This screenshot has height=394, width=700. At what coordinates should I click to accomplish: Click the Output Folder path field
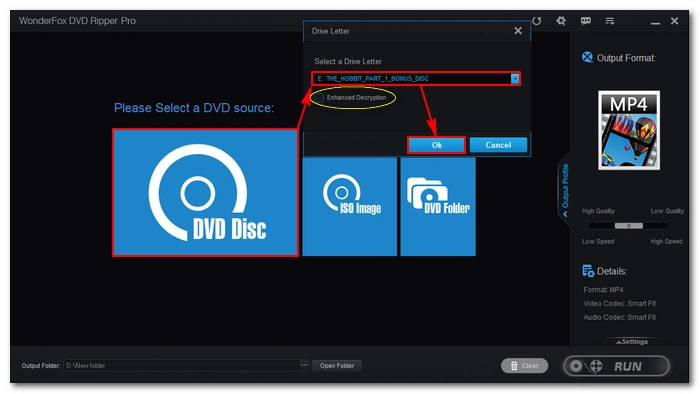(x=182, y=365)
